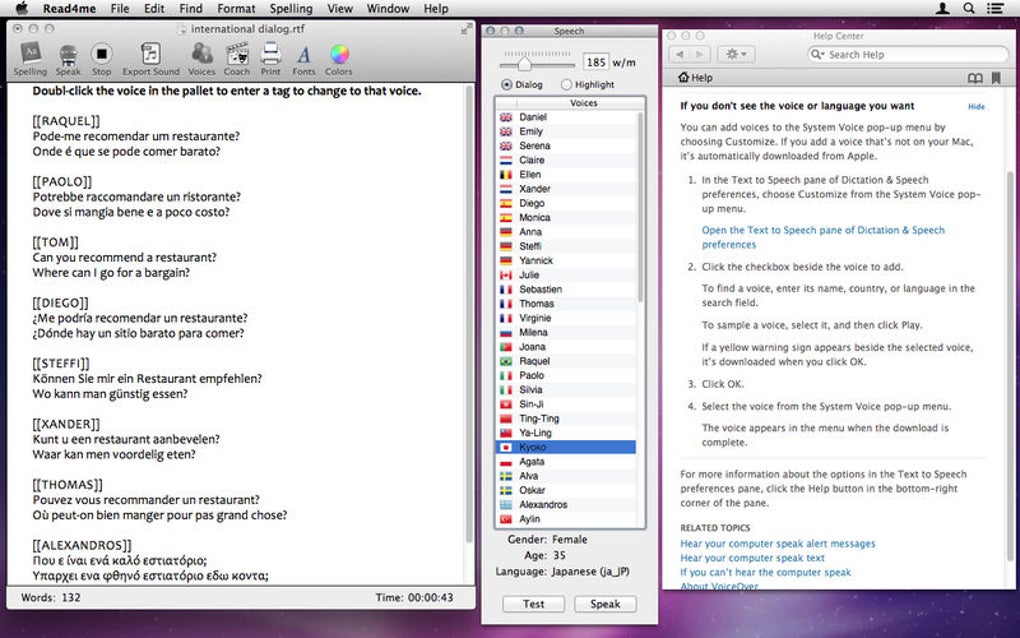Select the Raquel voice in the list
This screenshot has width=1020, height=638.
click(534, 361)
